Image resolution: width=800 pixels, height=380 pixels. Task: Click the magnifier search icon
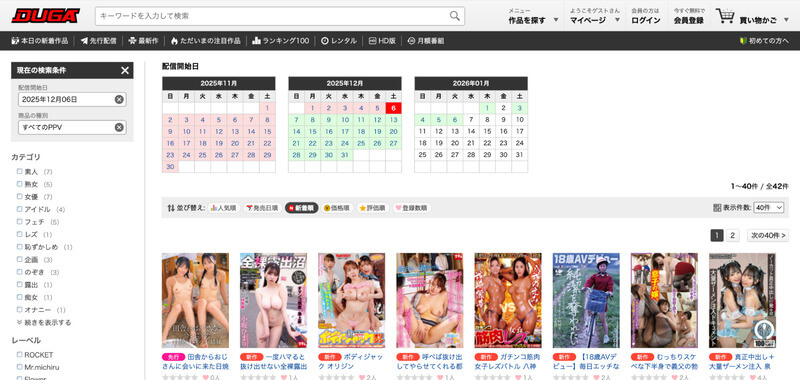(x=454, y=16)
